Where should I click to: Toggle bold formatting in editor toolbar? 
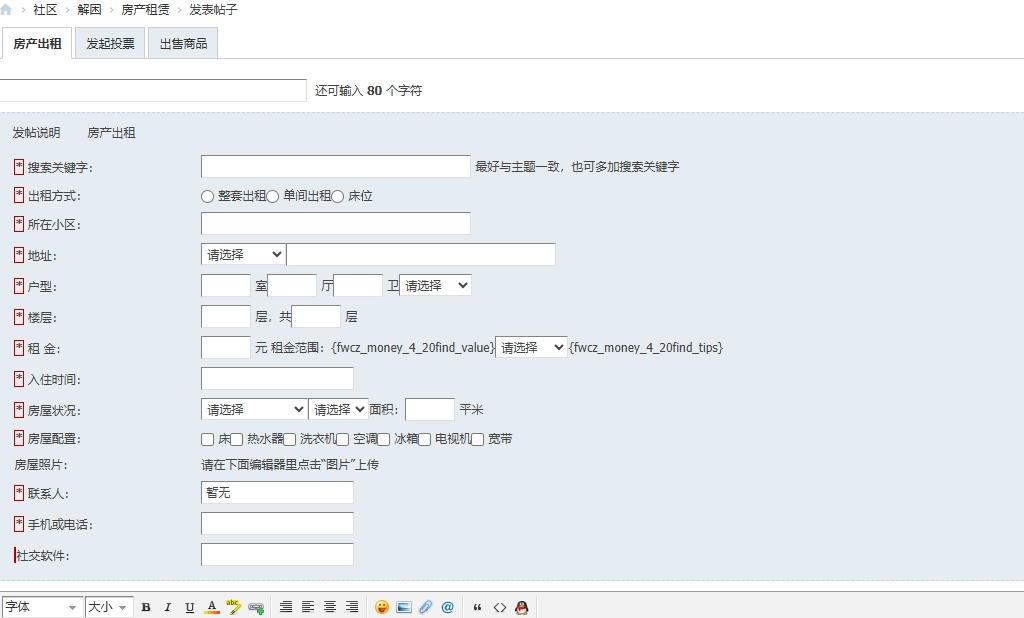click(x=146, y=607)
